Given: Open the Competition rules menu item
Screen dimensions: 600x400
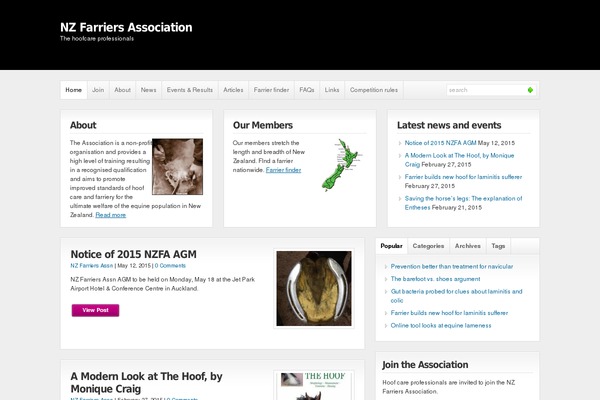Looking at the screenshot, I should 374,90.
